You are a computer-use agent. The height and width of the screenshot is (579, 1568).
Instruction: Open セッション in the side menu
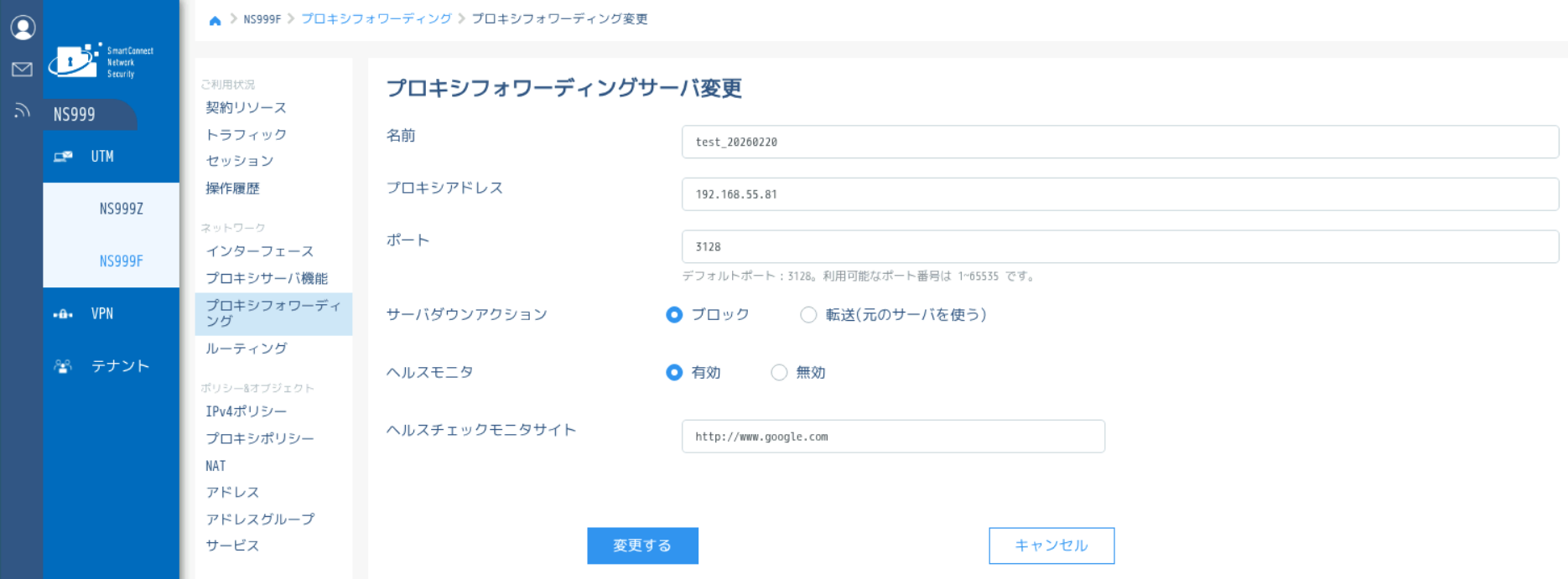pyautogui.click(x=240, y=161)
